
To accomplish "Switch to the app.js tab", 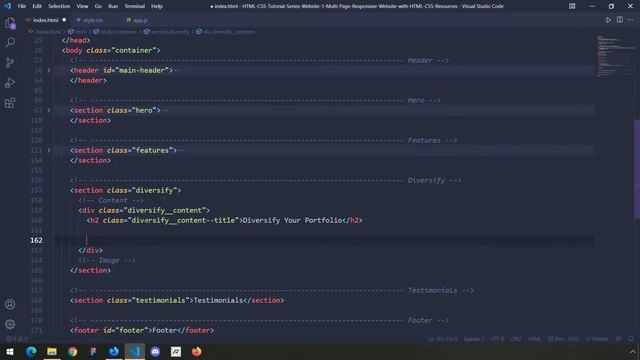I will (140, 20).
